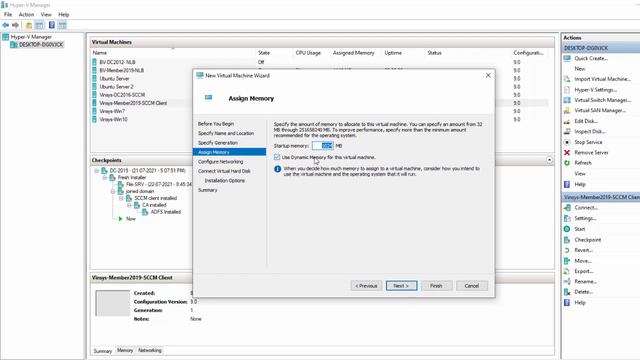Go to Specify Name and Location step
Viewport: 640px width, 360px height.
click(x=226, y=133)
